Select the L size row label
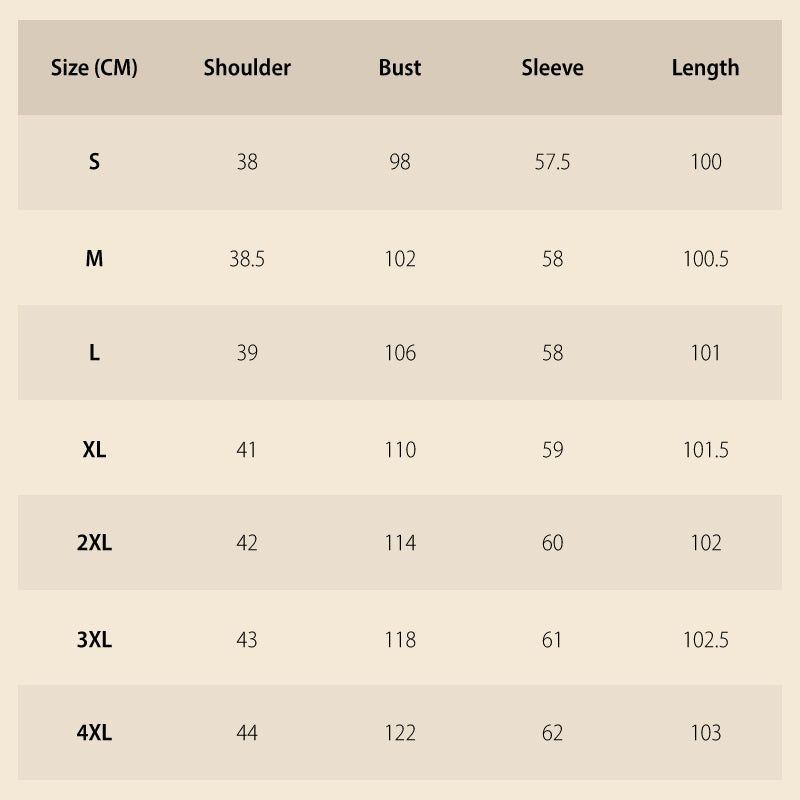This screenshot has width=800, height=800. click(94, 353)
